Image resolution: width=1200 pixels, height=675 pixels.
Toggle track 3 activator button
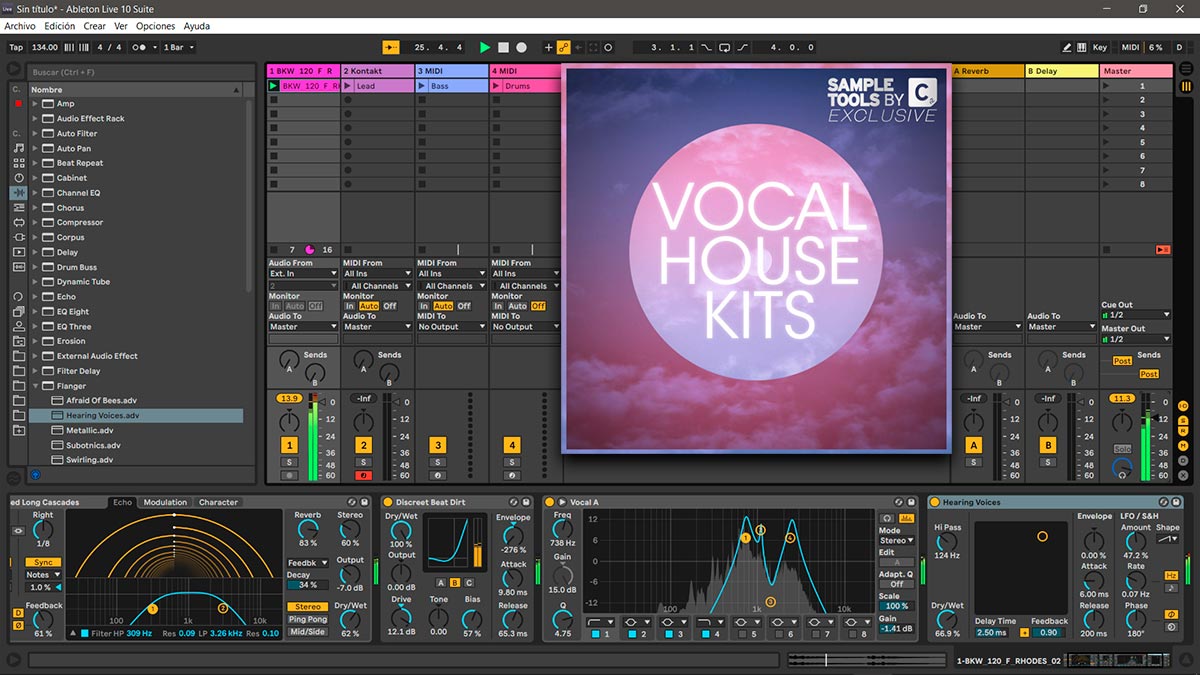(437, 445)
